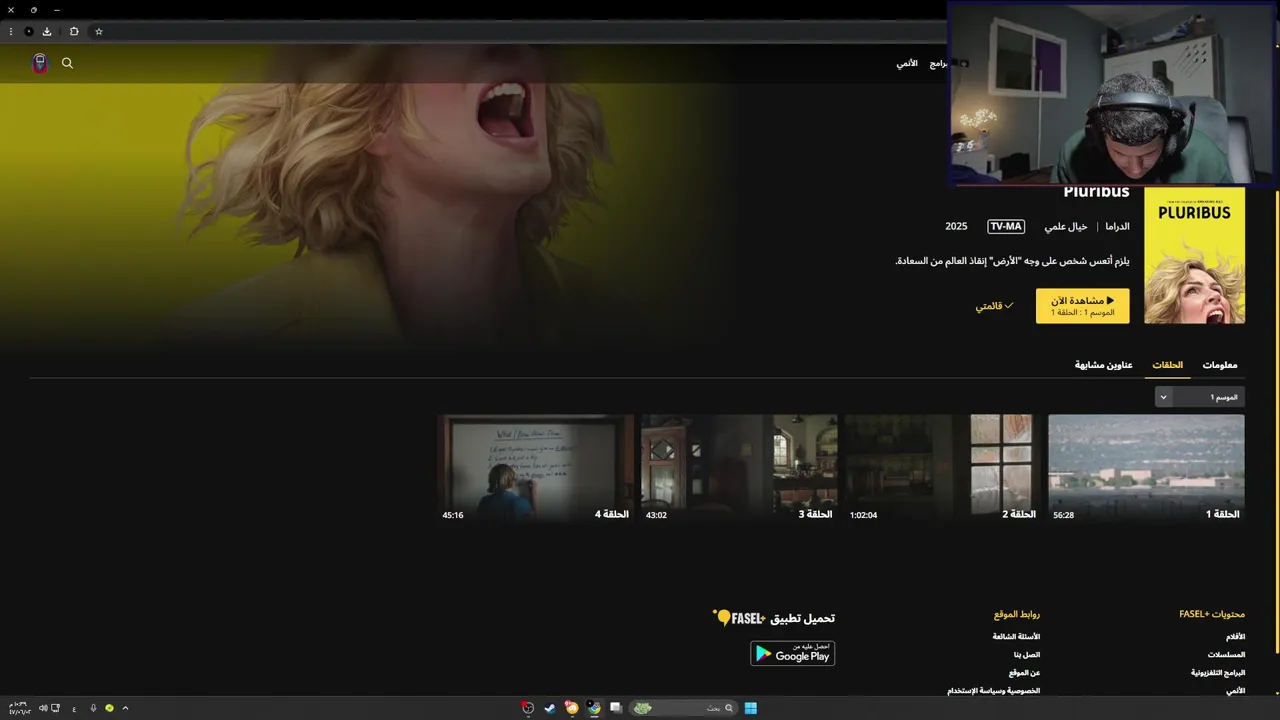
Task: Open the الأسئلة الشائعة FAQ link
Action: click(x=1016, y=637)
